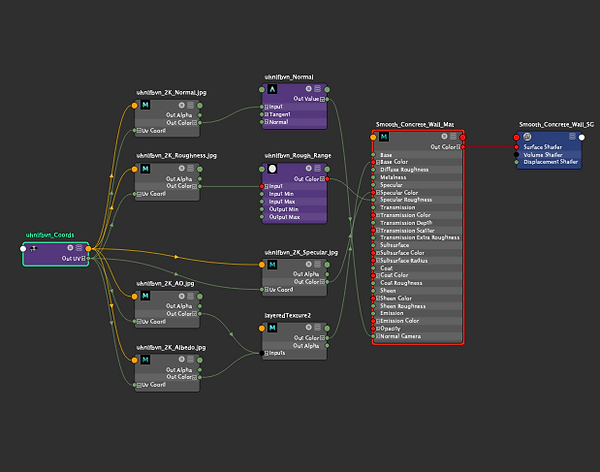Open view mode lines icon on uhnlfbvn_Coords node
600x472 pixels.
point(79,248)
